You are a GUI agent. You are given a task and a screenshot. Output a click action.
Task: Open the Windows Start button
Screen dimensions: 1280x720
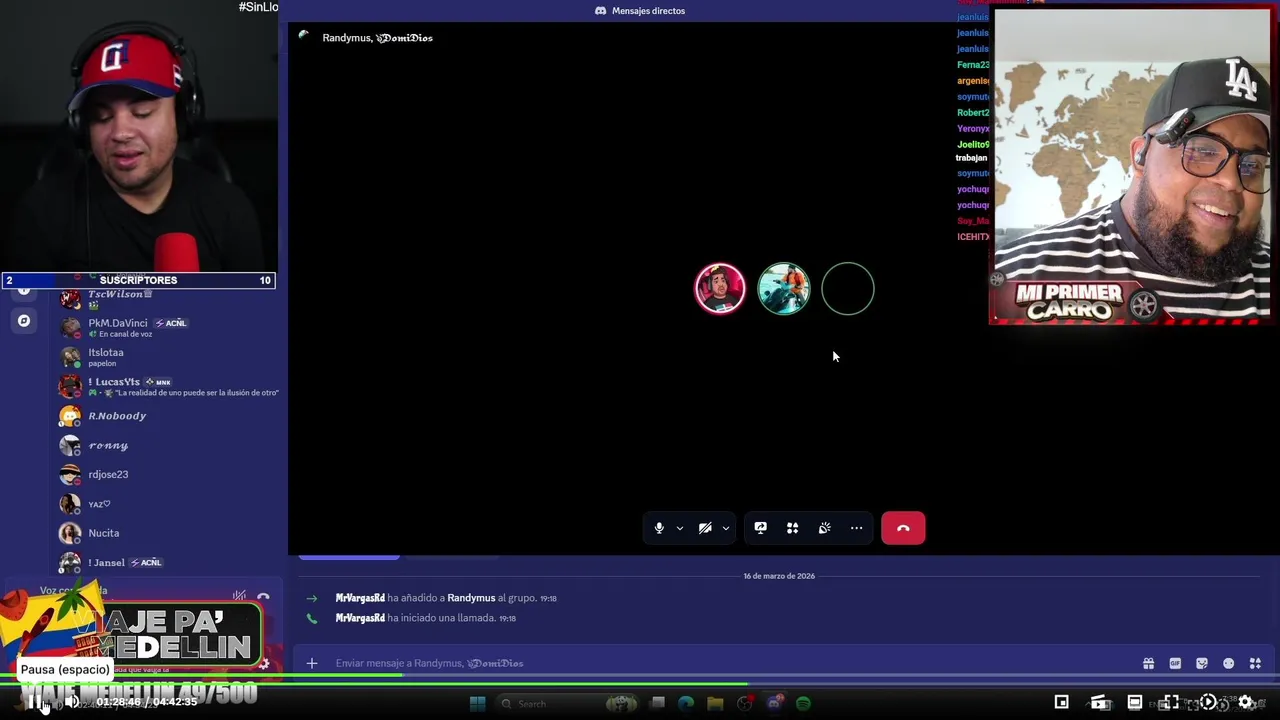477,704
